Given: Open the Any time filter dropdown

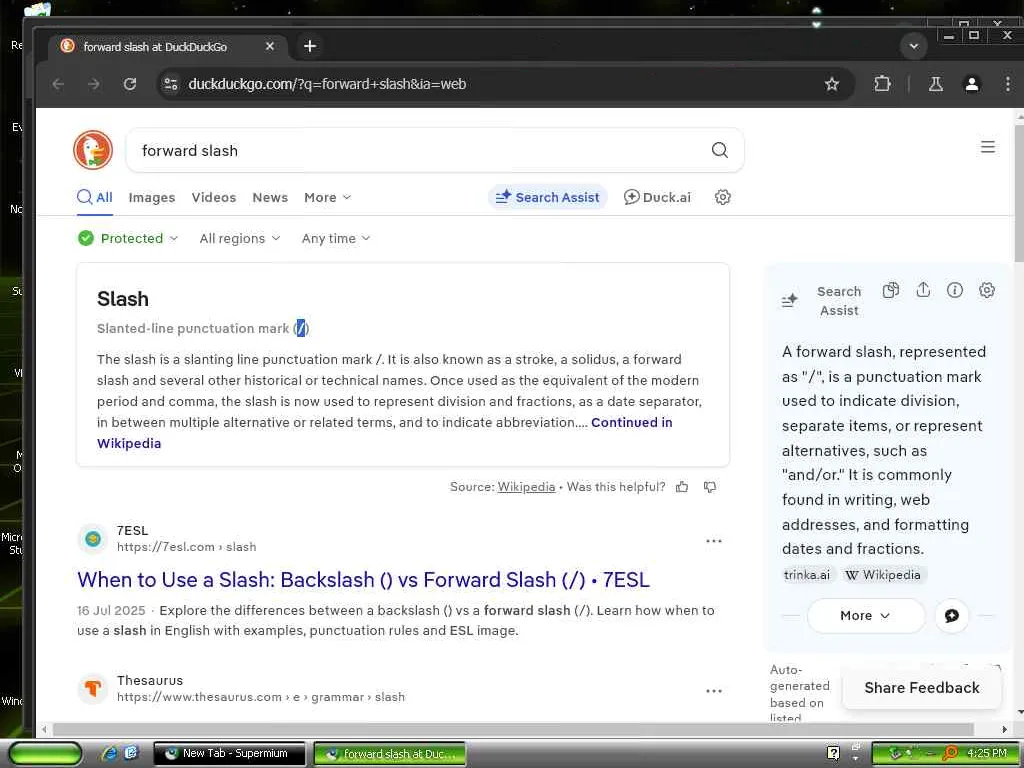Looking at the screenshot, I should pos(336,238).
